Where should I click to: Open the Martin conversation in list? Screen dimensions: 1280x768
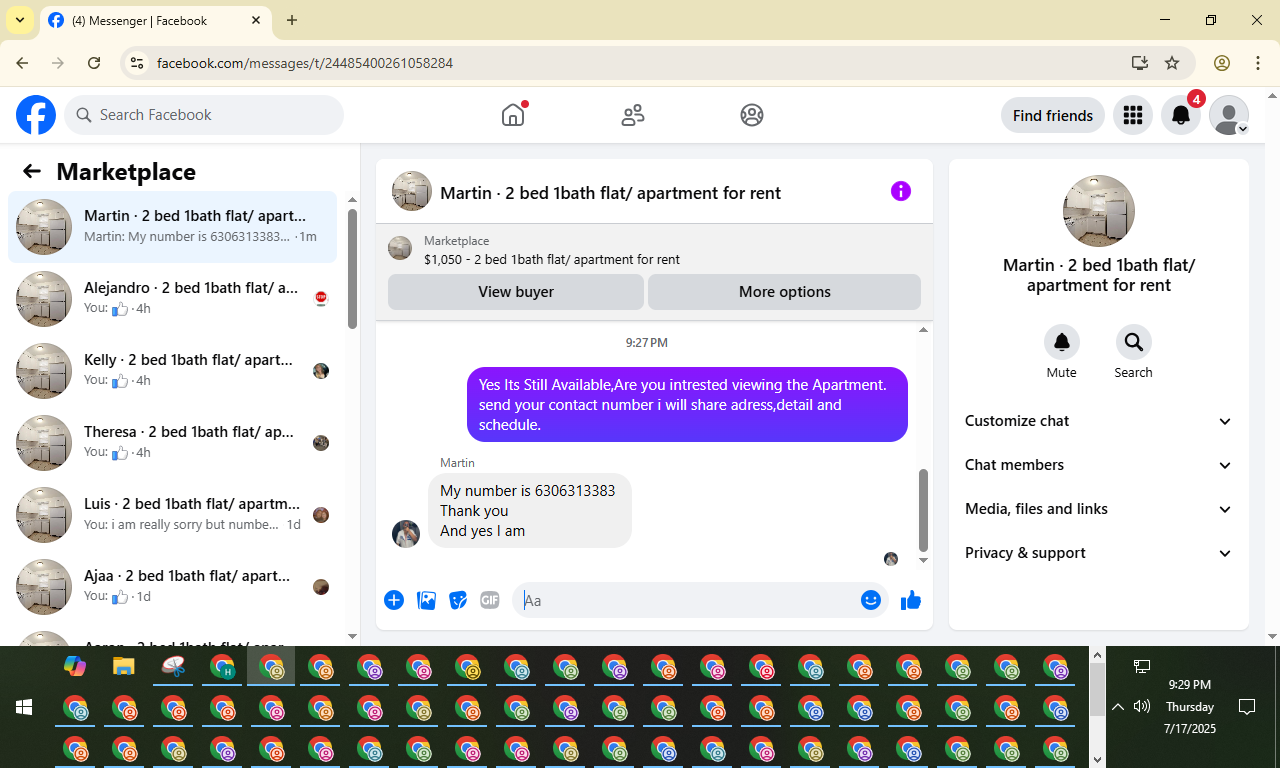[172, 227]
